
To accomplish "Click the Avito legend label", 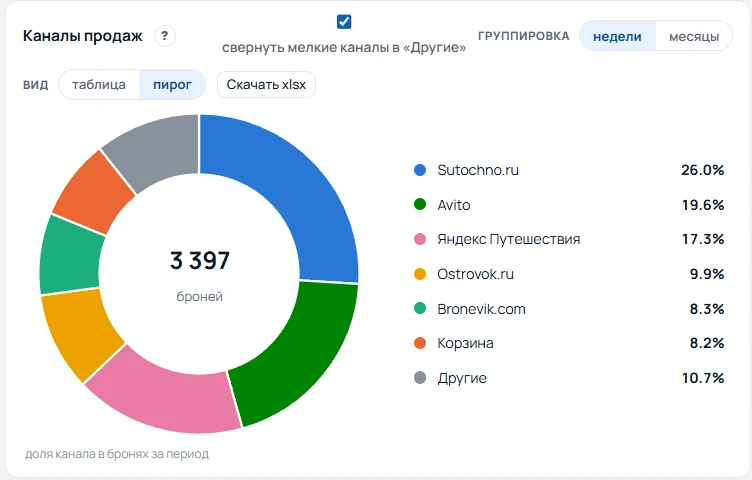I will pos(454,205).
